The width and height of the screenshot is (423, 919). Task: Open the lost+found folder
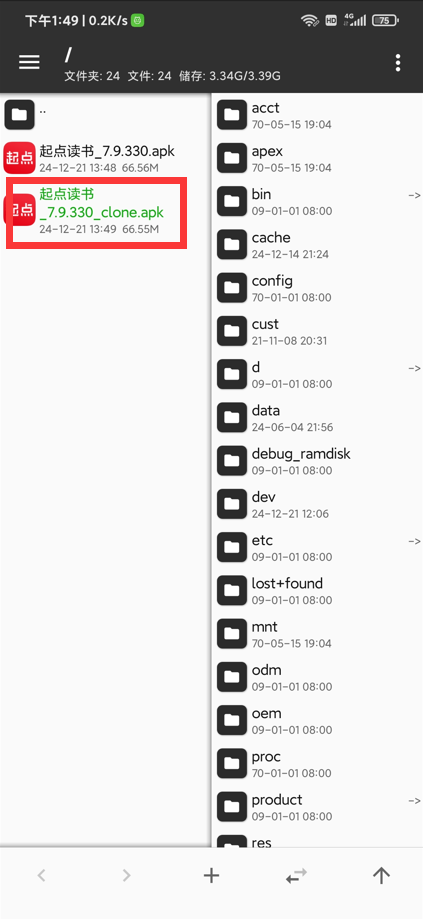[x=317, y=591]
